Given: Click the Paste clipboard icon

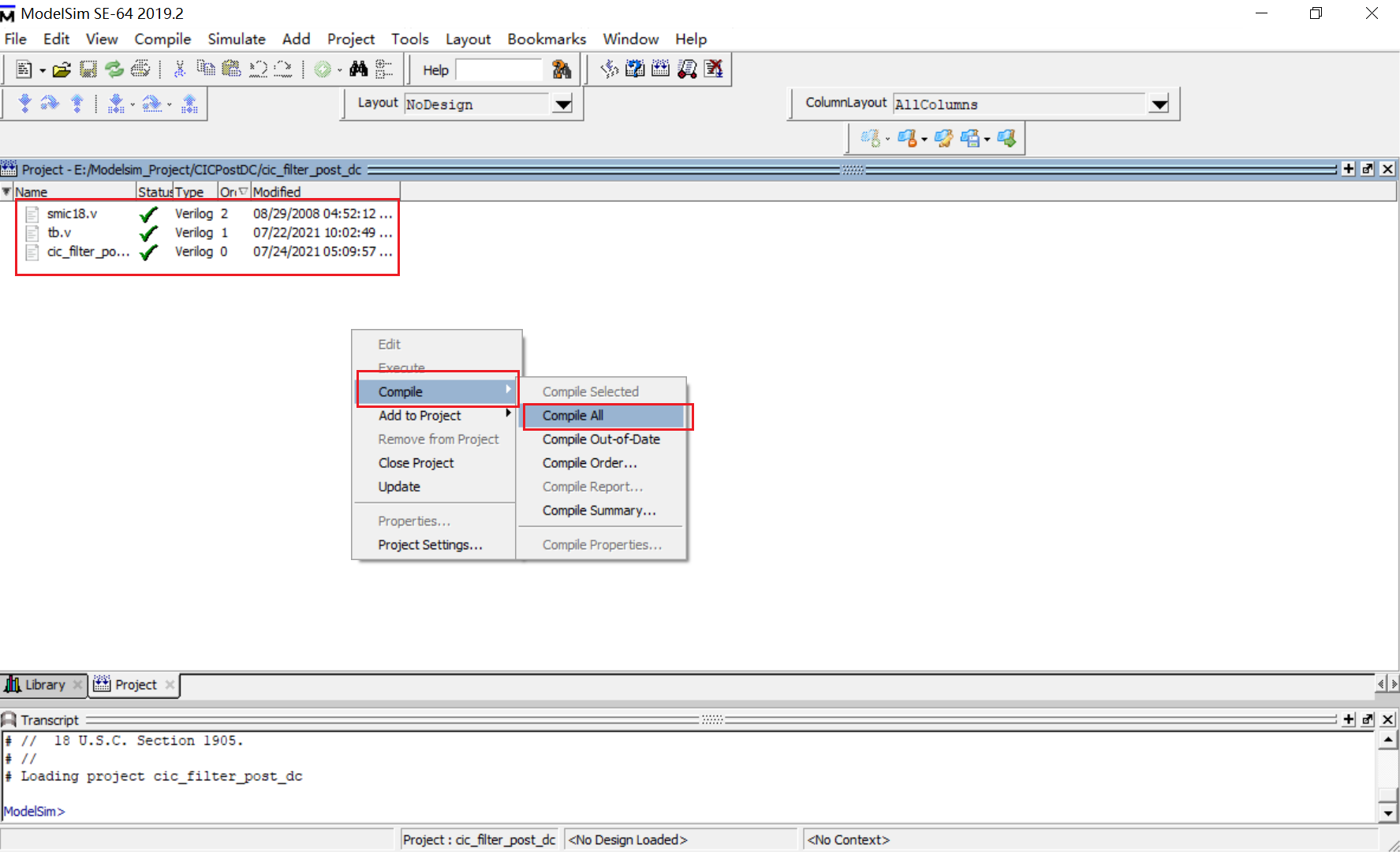Looking at the screenshot, I should pos(231,69).
